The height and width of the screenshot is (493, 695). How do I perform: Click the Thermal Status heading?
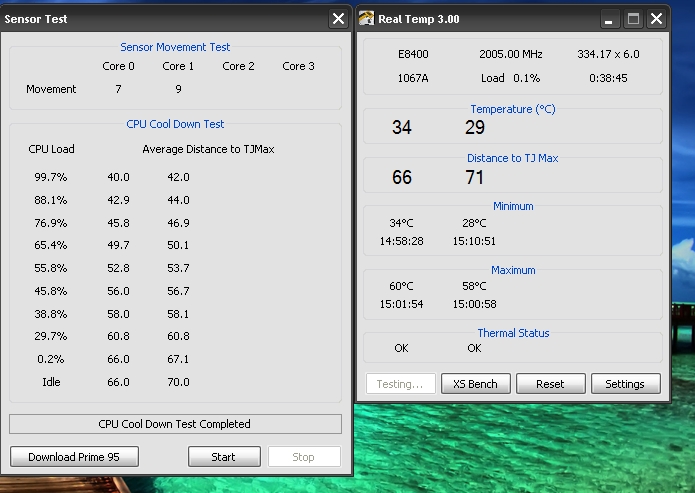[513, 333]
